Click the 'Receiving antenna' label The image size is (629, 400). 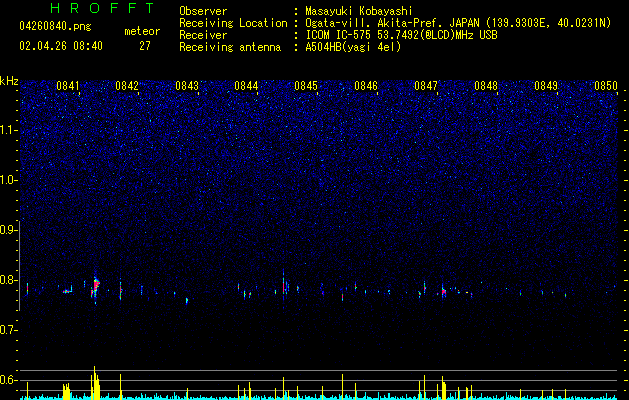pos(230,47)
